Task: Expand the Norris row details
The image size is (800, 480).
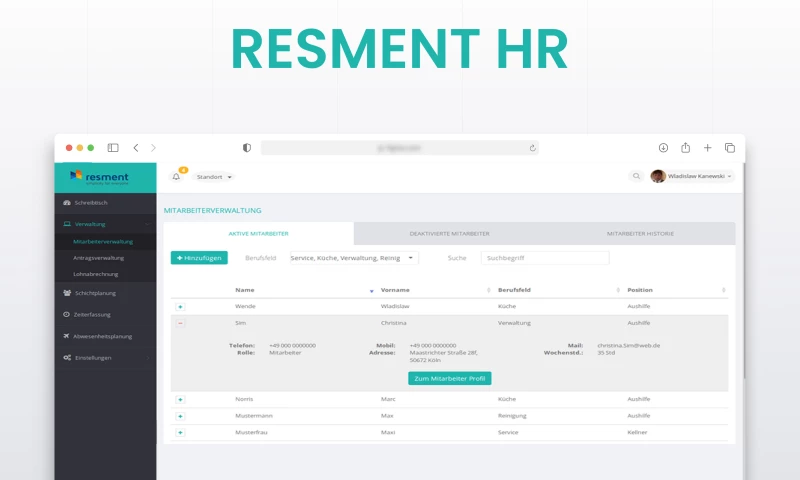Action: (x=180, y=399)
